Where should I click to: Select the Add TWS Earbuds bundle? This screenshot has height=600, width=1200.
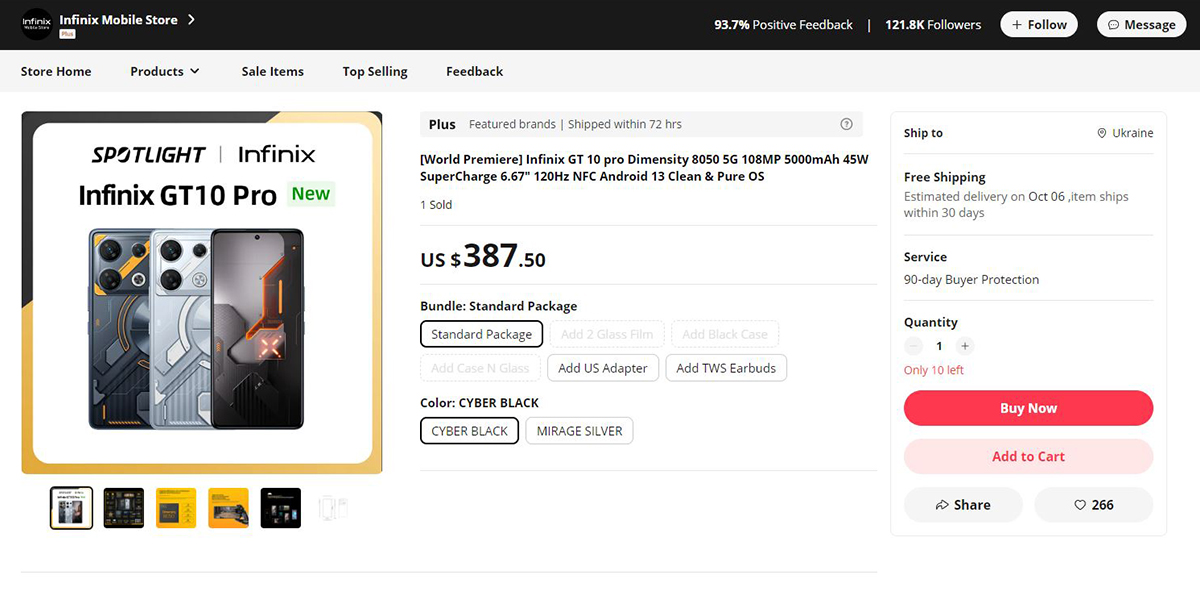[x=726, y=368]
